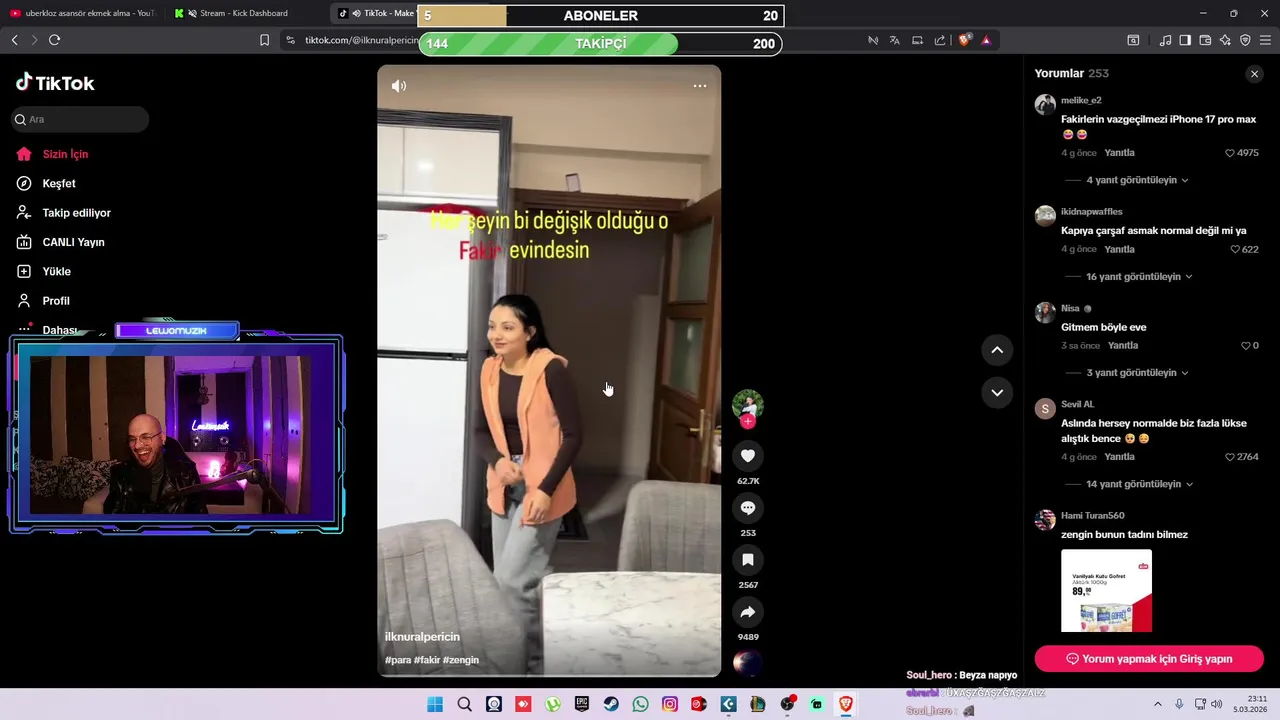
Task: Open Brave Rewards triangle icon
Action: [986, 40]
